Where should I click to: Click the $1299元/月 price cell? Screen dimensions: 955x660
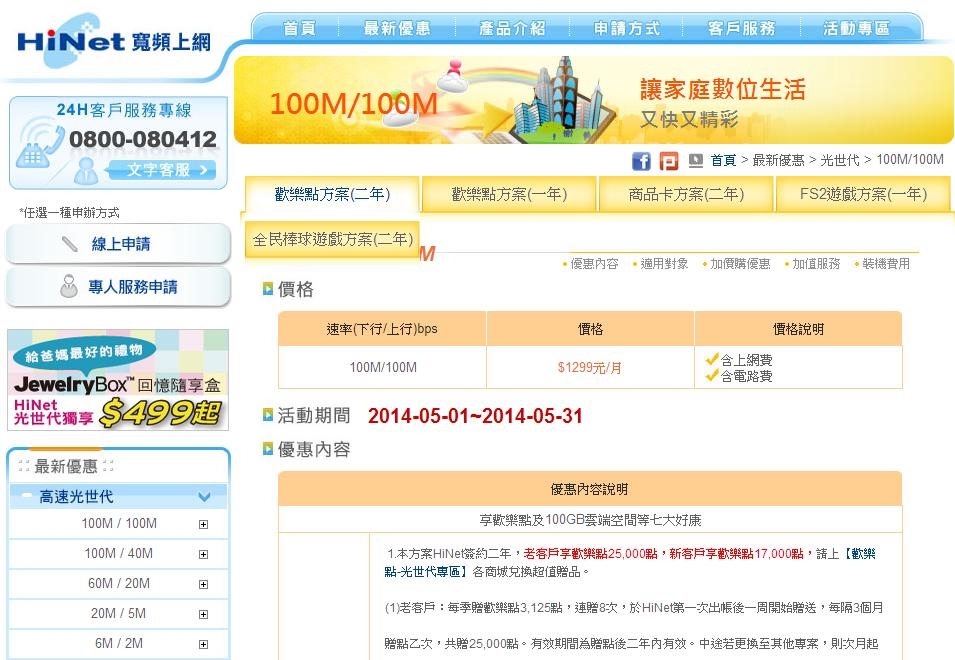pyautogui.click(x=590, y=367)
